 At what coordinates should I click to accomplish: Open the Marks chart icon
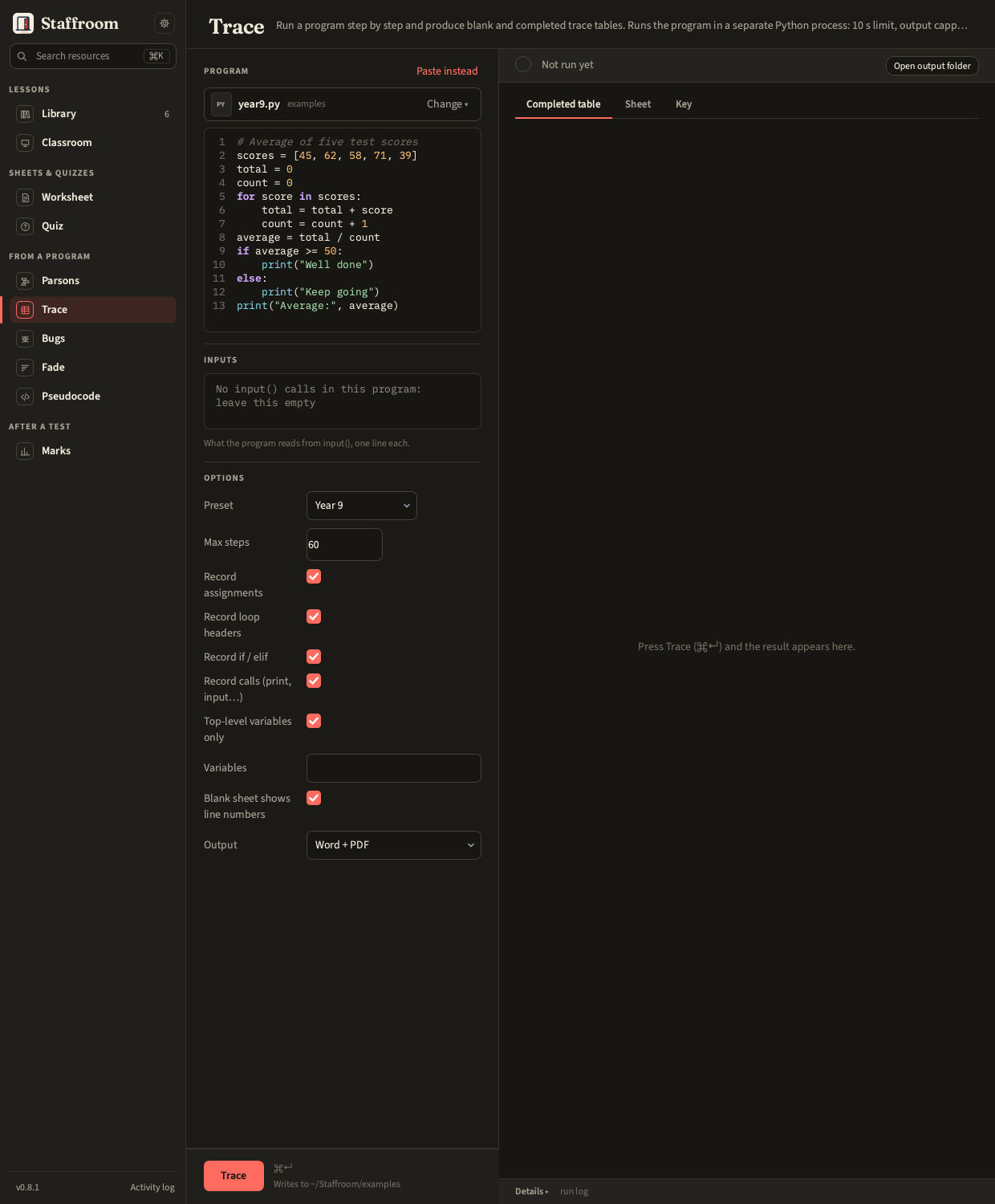tap(25, 451)
